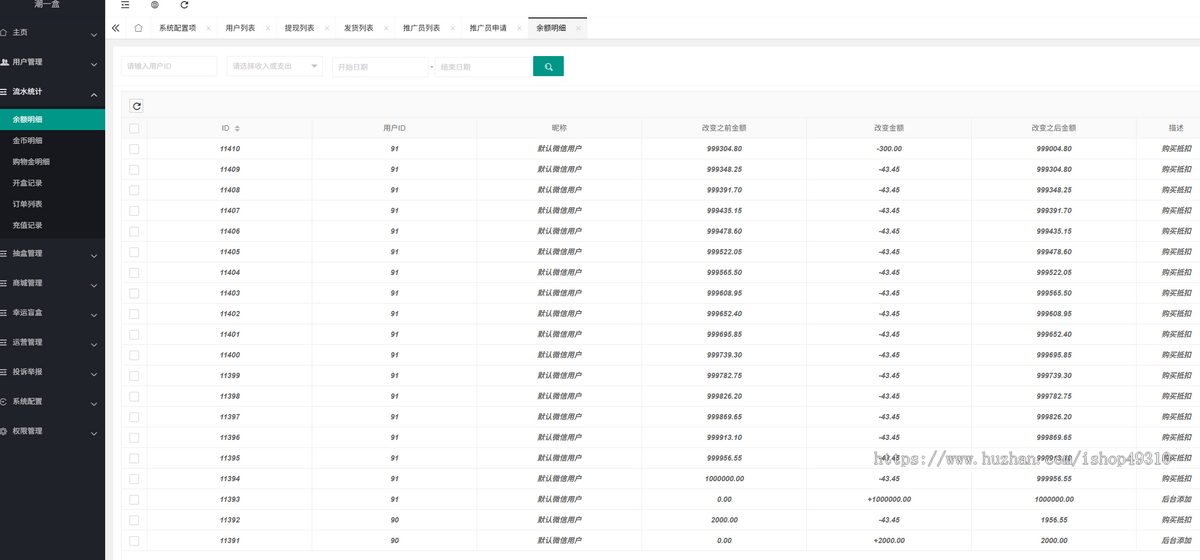Open the 结束日期 date field
1200x560 pixels.
coord(482,67)
